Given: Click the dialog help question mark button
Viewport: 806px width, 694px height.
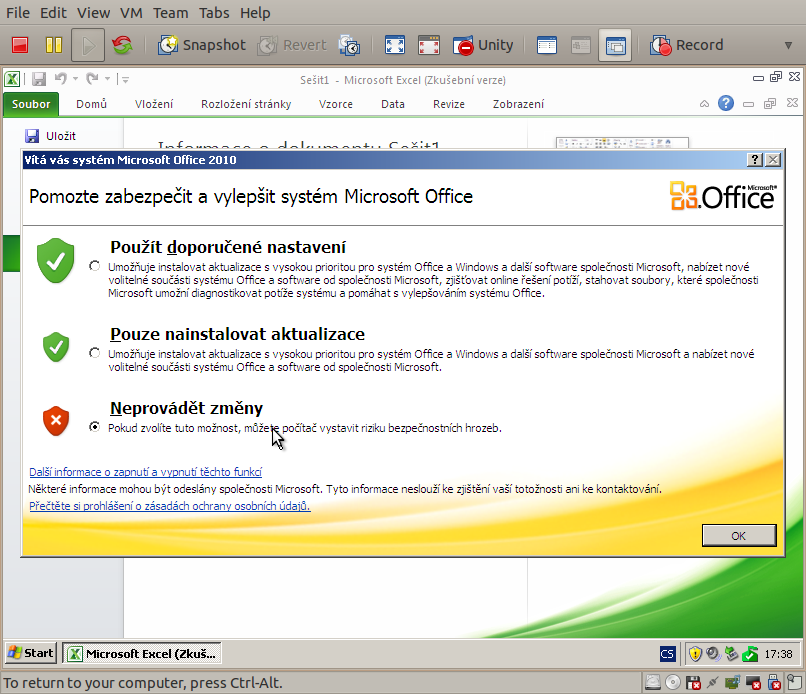Looking at the screenshot, I should click(755, 160).
